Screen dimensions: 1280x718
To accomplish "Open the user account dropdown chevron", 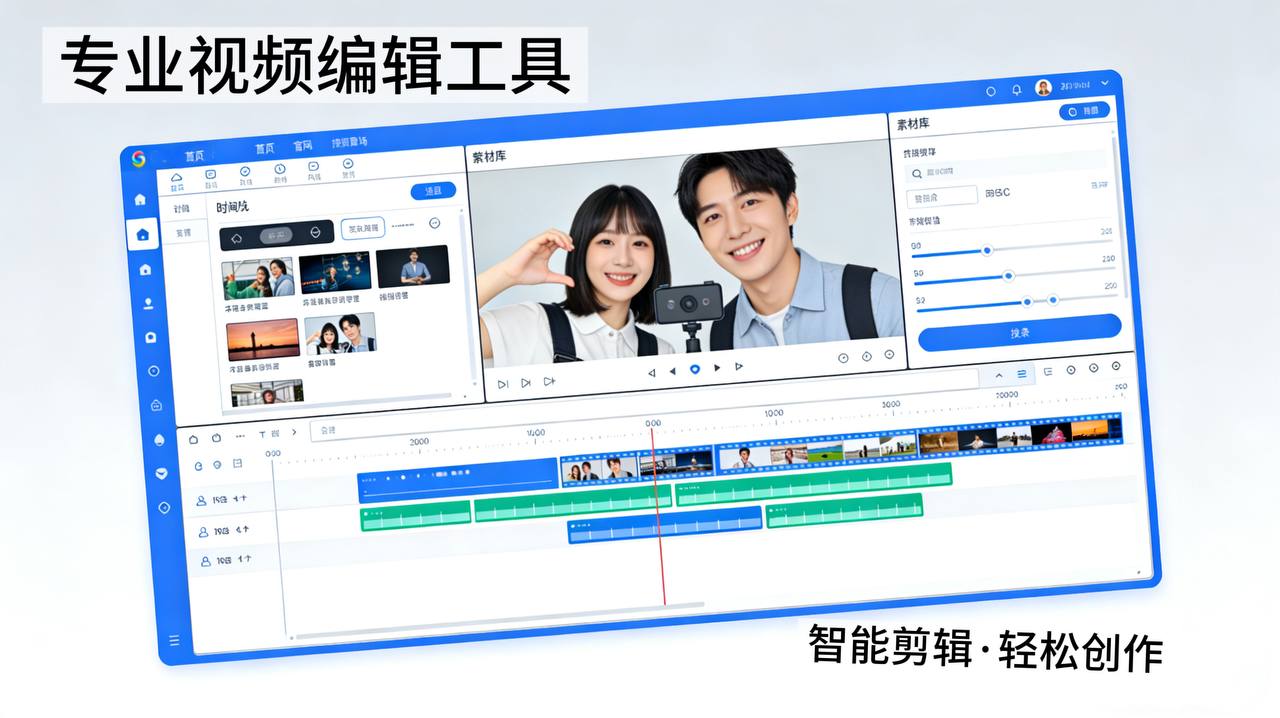I will (1105, 83).
